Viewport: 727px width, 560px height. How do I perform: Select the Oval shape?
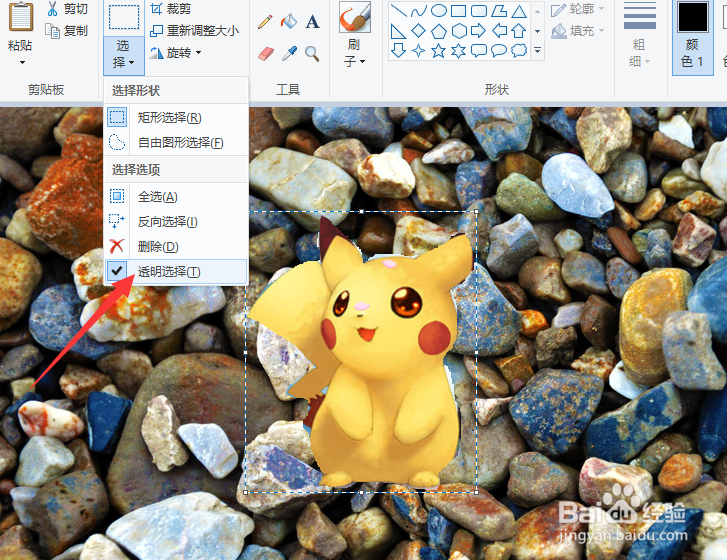(x=439, y=11)
